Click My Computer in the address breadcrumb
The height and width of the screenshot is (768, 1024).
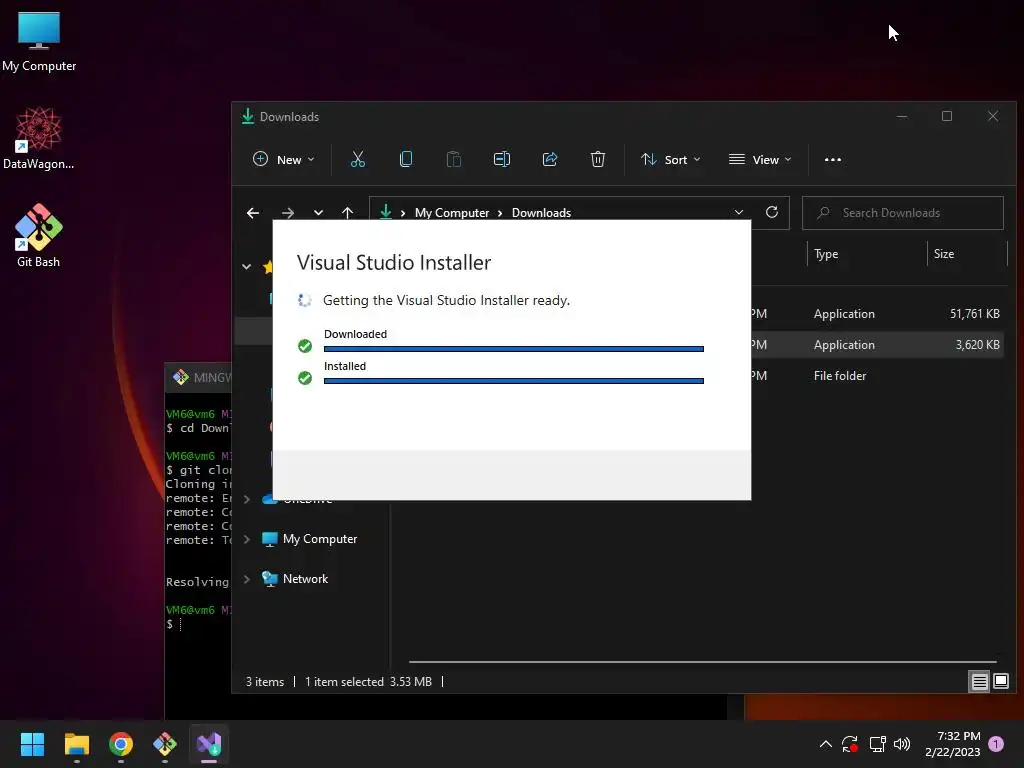[x=452, y=213]
